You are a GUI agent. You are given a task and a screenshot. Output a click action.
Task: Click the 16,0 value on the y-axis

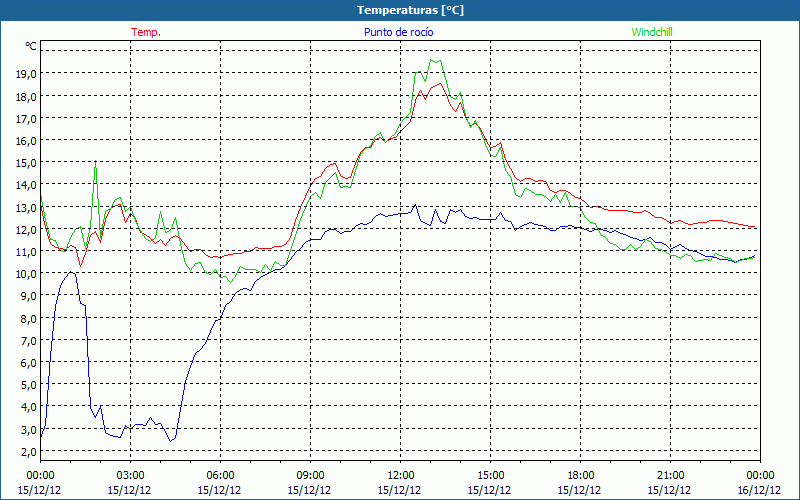pyautogui.click(x=26, y=141)
